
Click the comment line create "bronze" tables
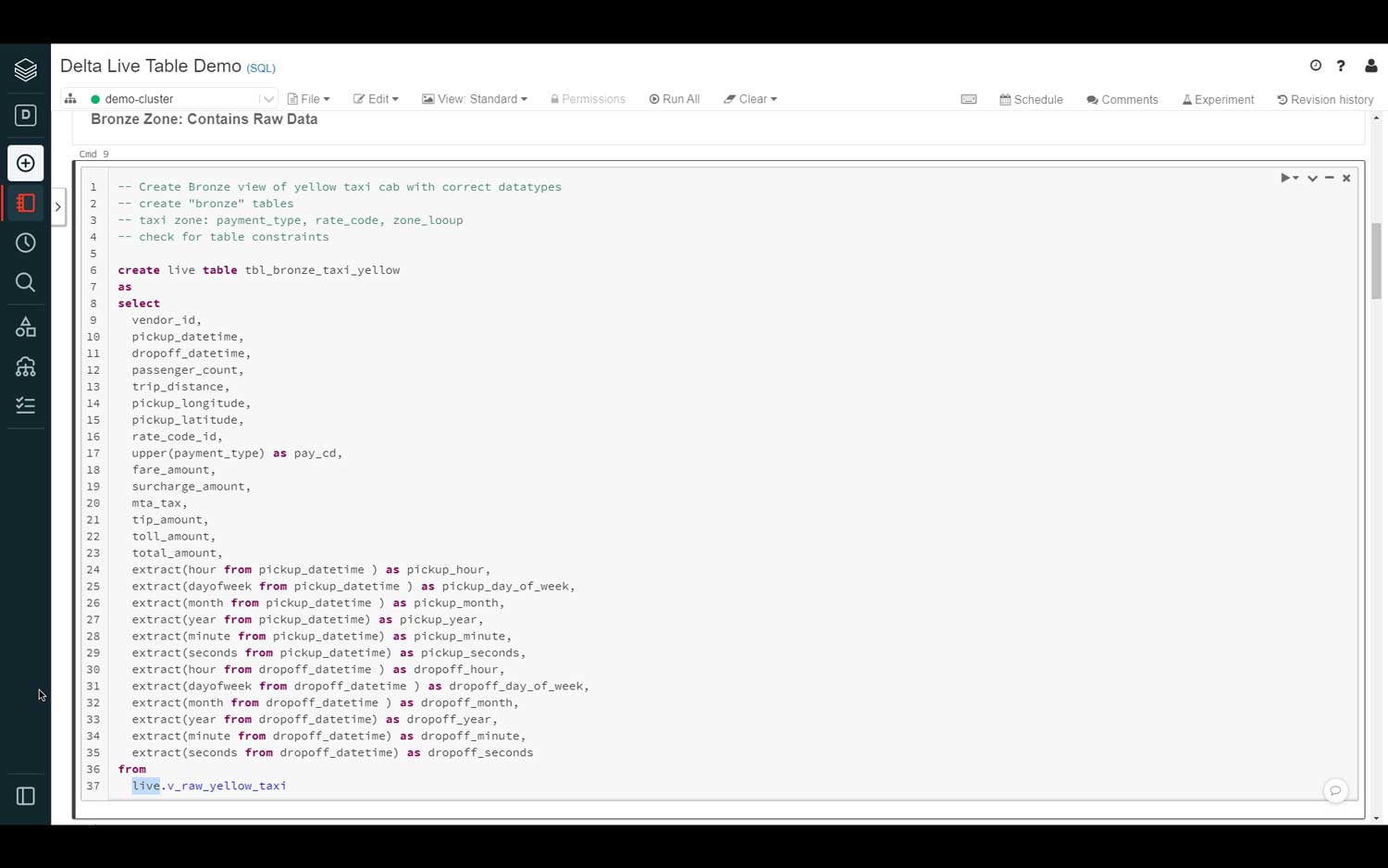(x=205, y=204)
